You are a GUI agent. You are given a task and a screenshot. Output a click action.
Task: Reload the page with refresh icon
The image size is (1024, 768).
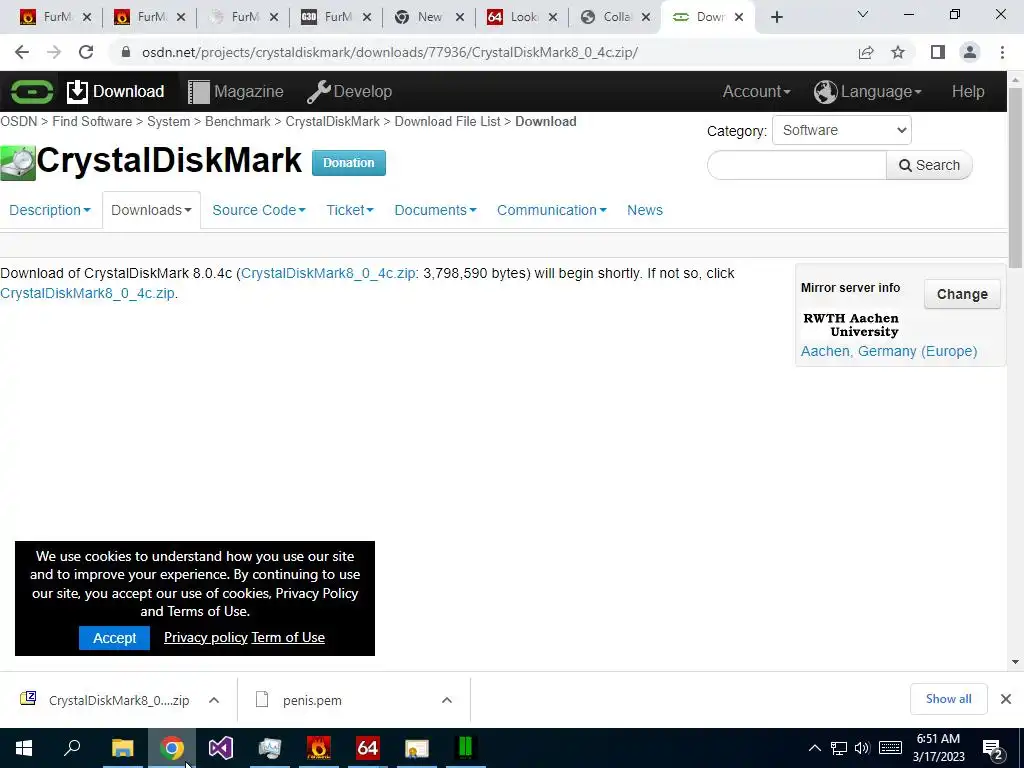coord(86,52)
